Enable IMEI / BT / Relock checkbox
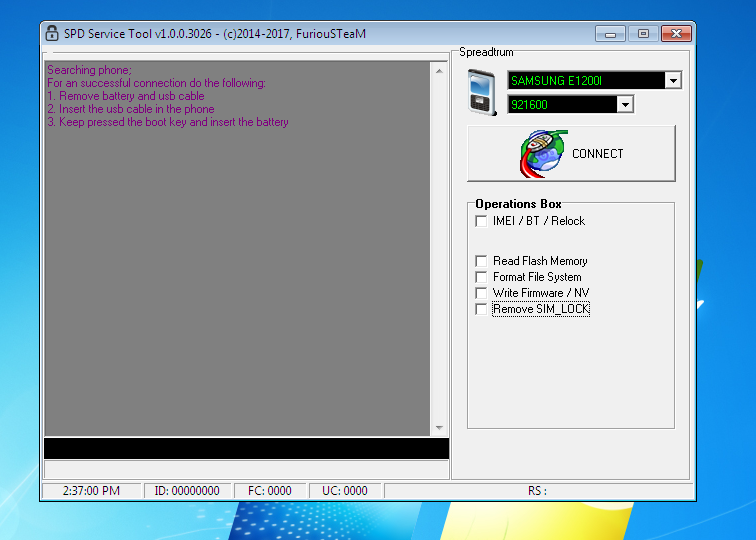Viewport: 756px width, 540px height. click(481, 221)
